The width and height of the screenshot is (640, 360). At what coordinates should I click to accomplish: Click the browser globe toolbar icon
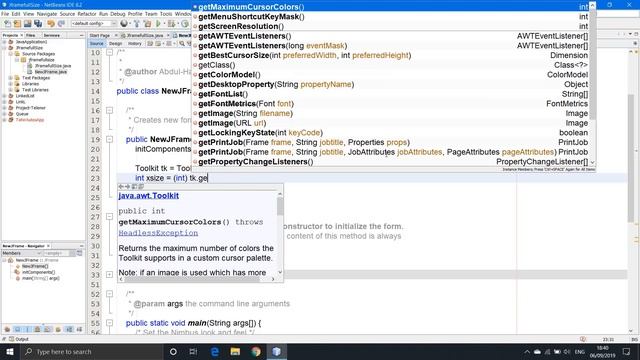pos(124,24)
